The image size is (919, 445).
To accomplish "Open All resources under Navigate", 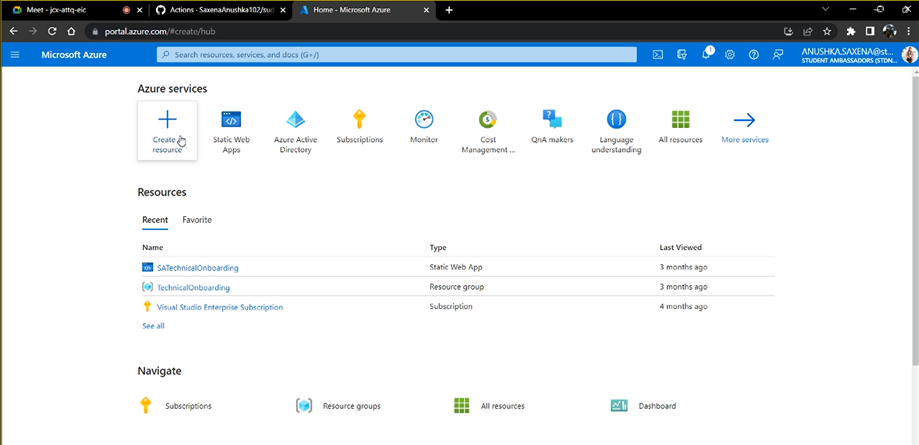I will (x=502, y=406).
